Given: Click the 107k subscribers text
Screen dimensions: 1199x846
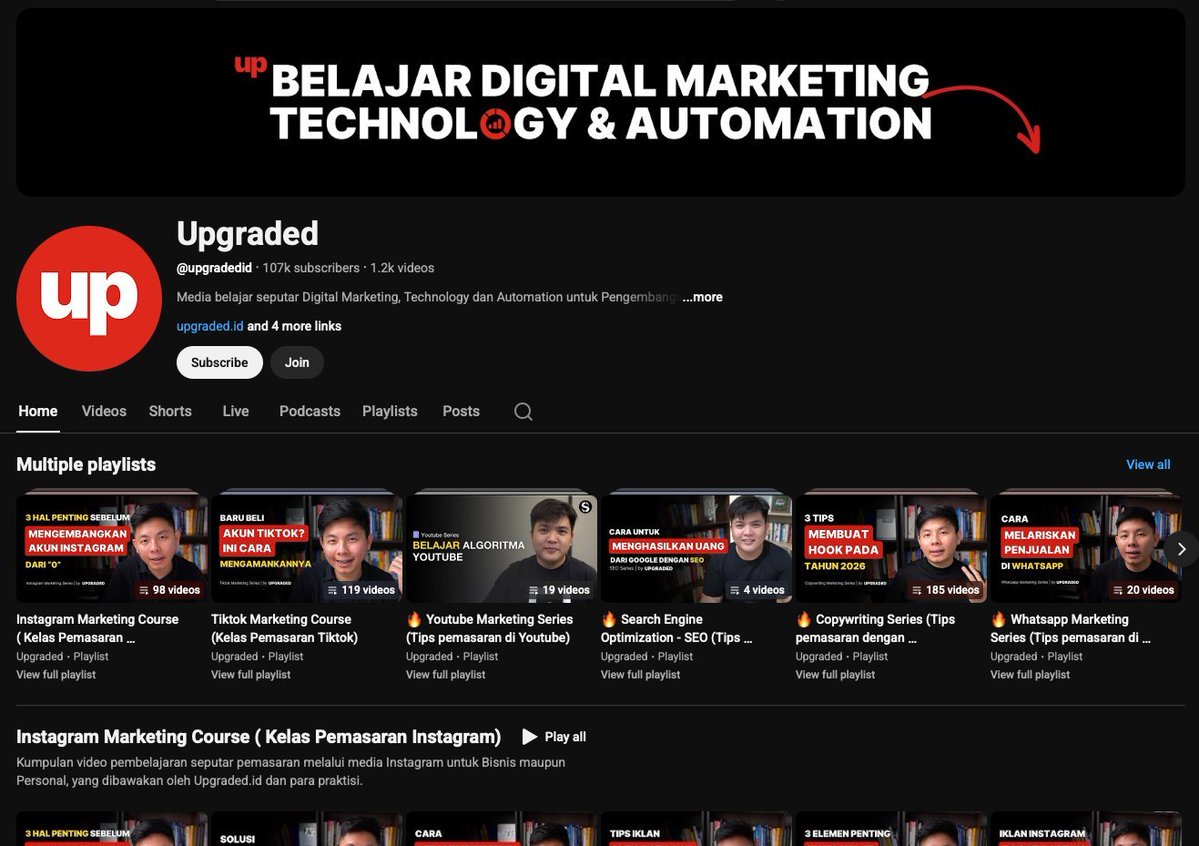Looking at the screenshot, I should click(310, 268).
